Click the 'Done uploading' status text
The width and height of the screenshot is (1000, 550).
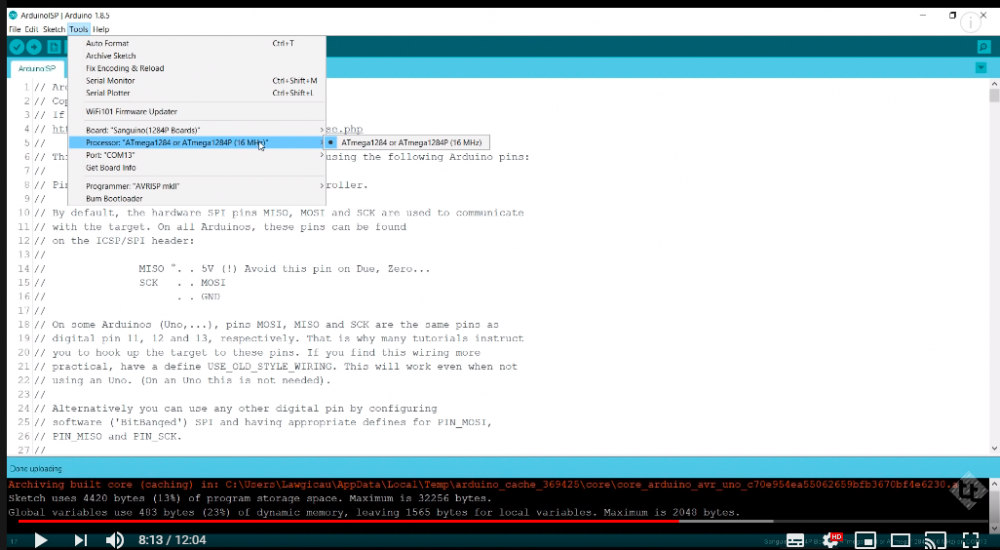(36, 469)
